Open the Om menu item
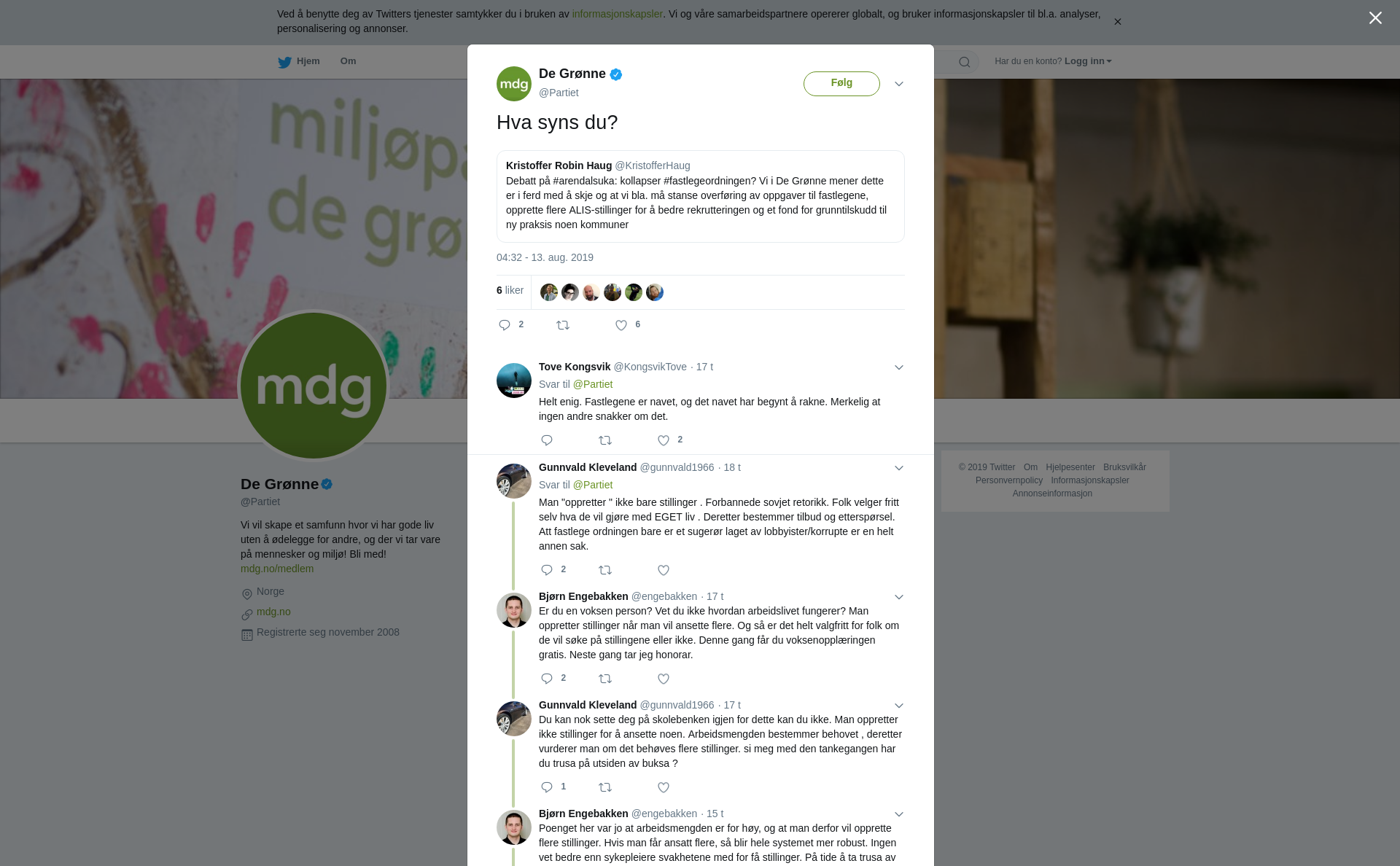This screenshot has width=1400, height=866. click(x=348, y=61)
